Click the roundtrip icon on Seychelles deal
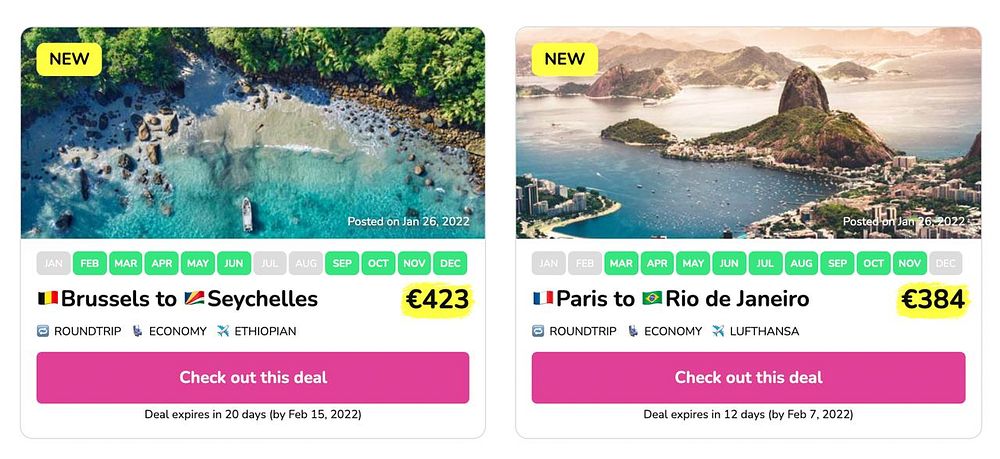This screenshot has height=459, width=1000. pyautogui.click(x=42, y=331)
